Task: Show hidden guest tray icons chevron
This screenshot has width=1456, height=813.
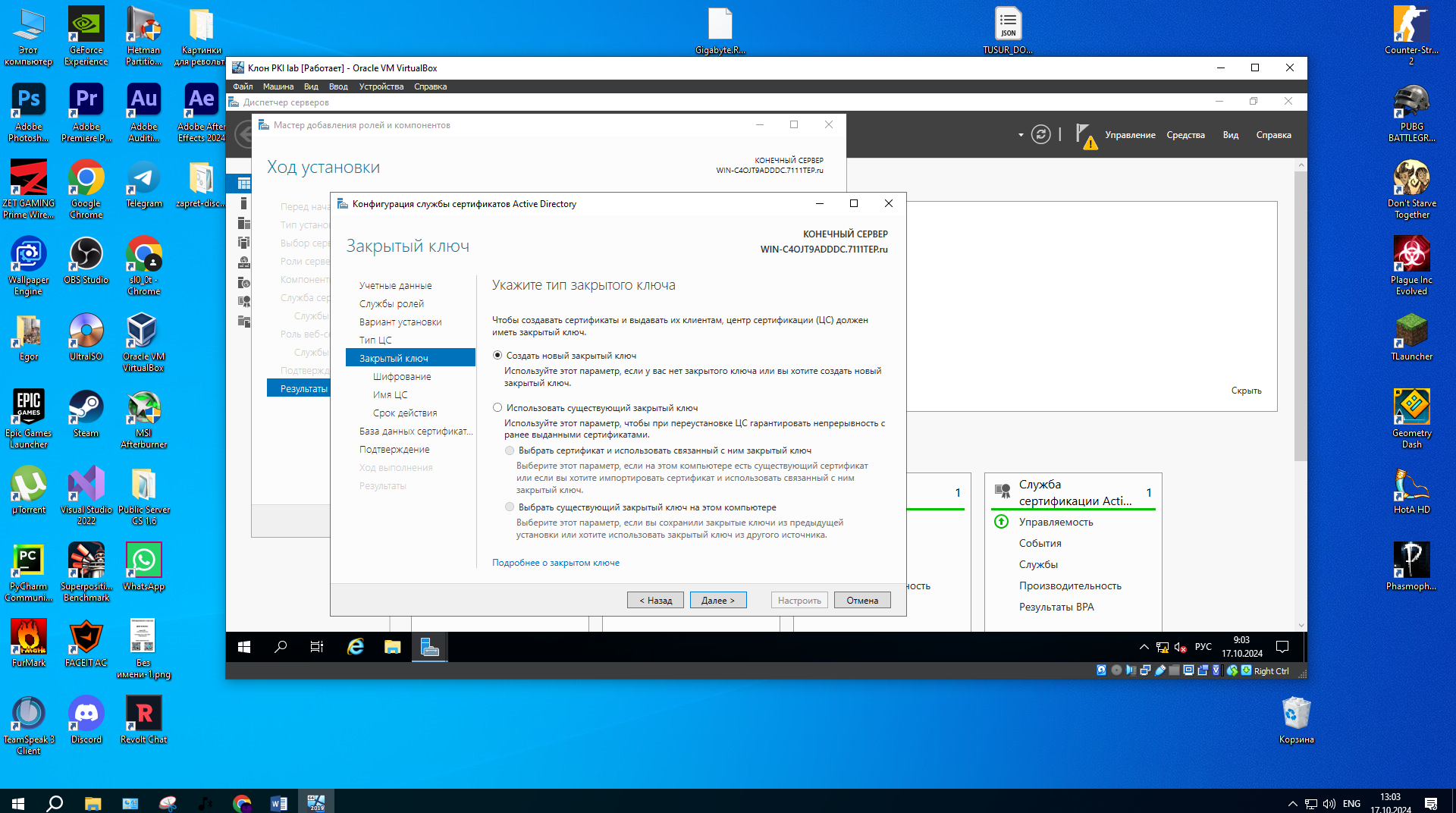Action: [x=1144, y=647]
